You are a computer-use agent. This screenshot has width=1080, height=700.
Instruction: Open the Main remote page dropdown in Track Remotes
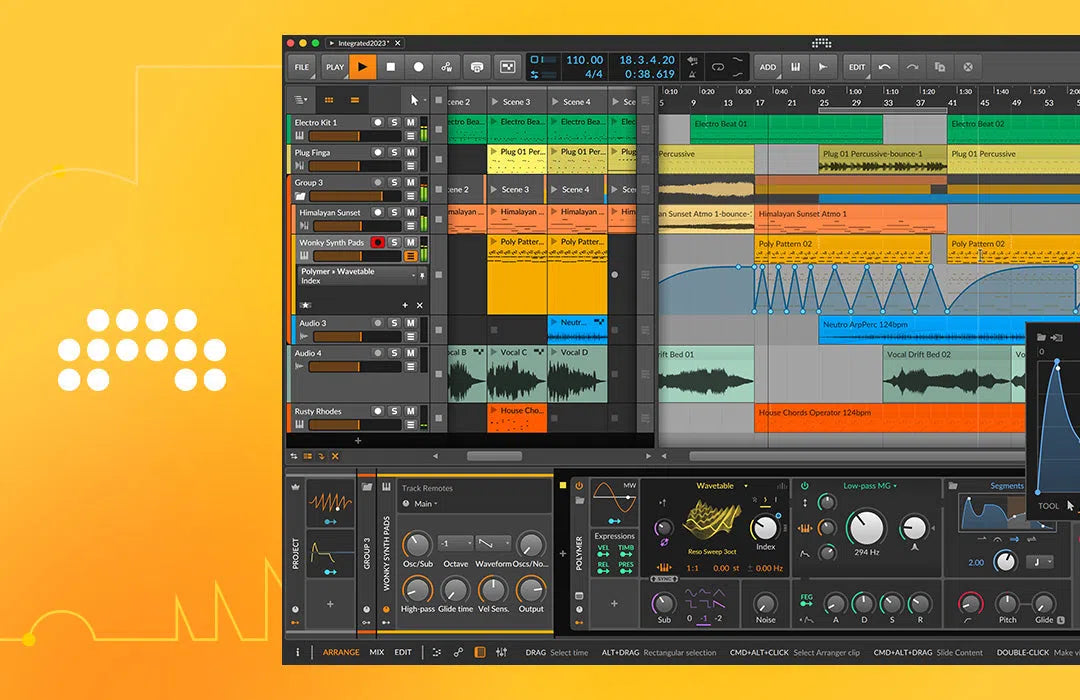[422, 504]
